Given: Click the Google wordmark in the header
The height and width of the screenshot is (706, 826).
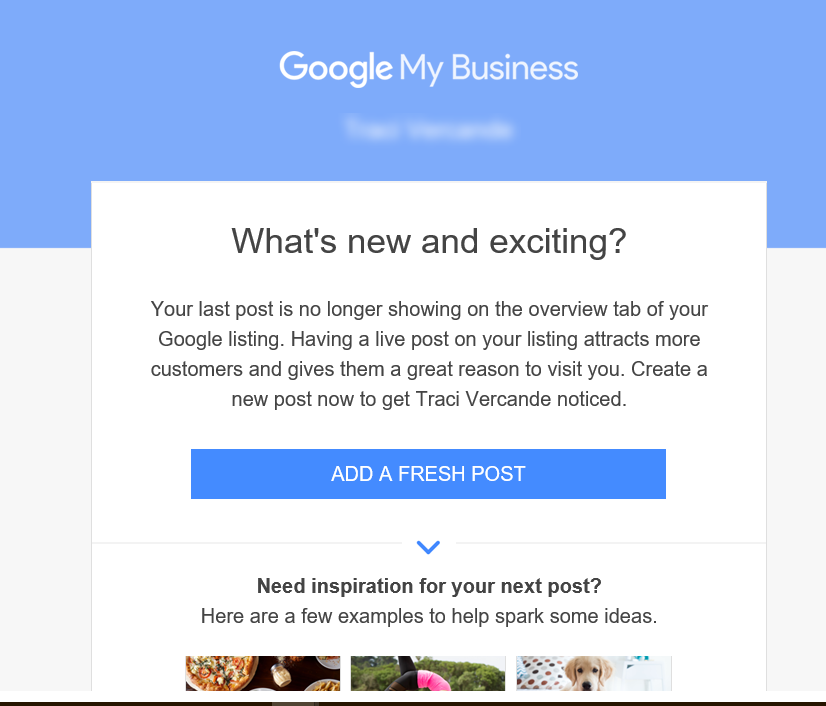Looking at the screenshot, I should 336,68.
